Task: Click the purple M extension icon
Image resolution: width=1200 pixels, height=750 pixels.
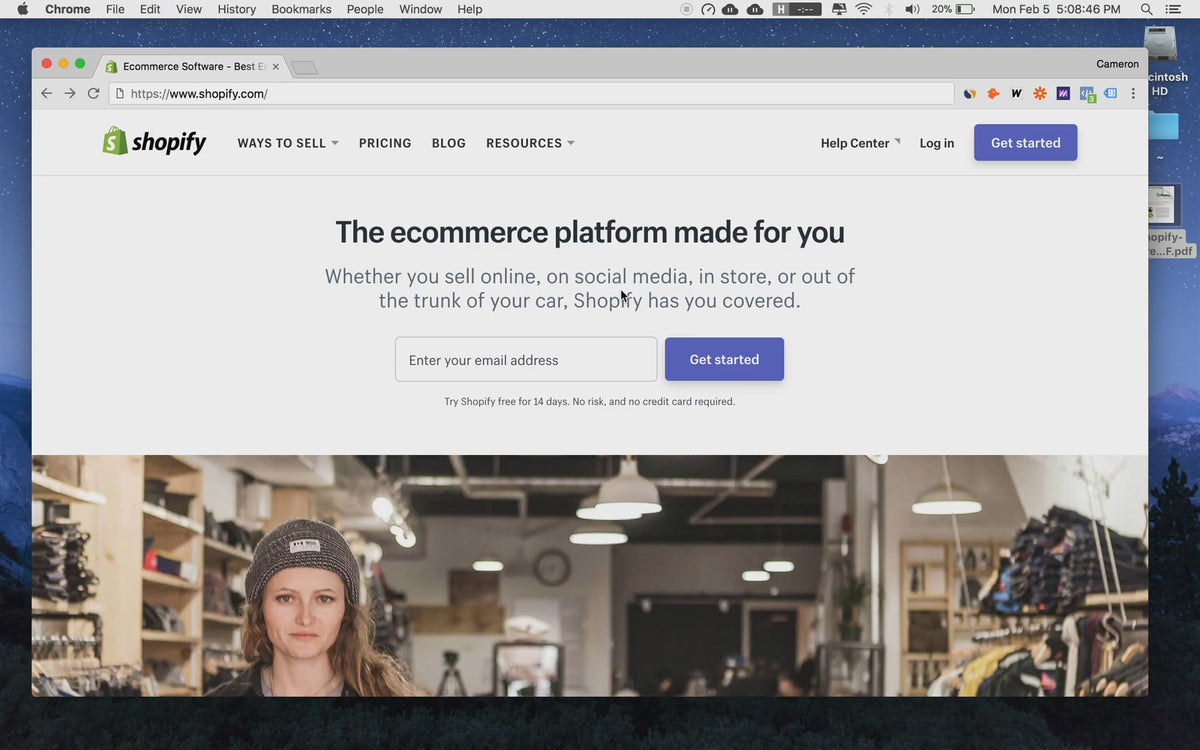Action: [1063, 93]
